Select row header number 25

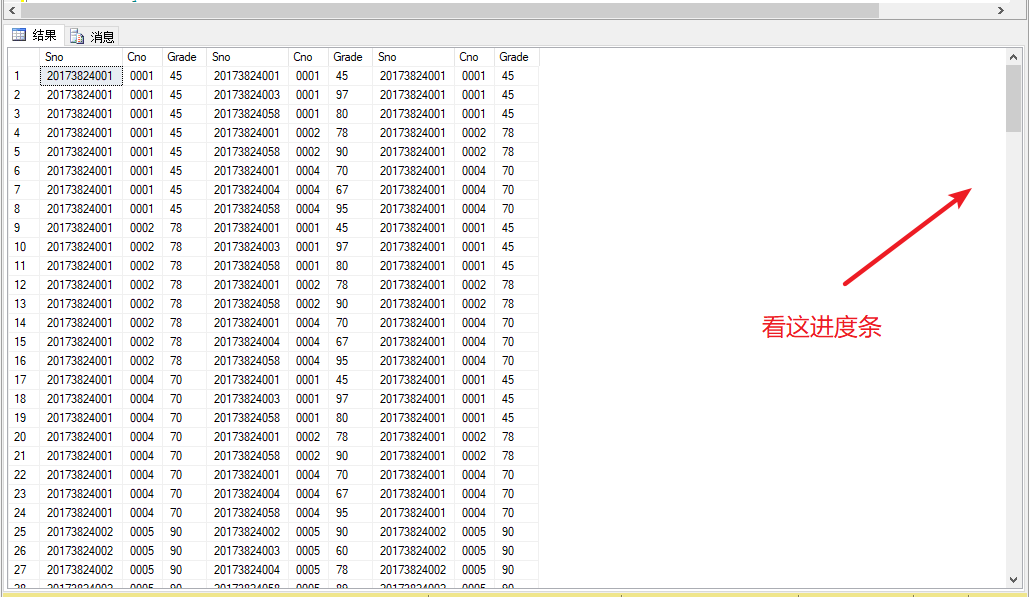[x=24, y=532]
